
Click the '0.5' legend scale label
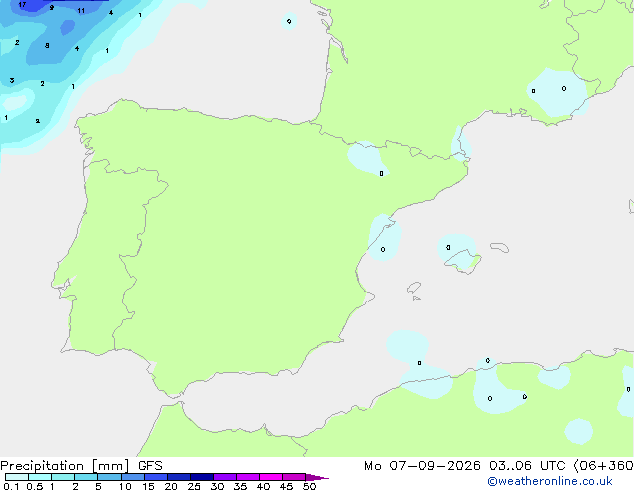click(x=34, y=486)
